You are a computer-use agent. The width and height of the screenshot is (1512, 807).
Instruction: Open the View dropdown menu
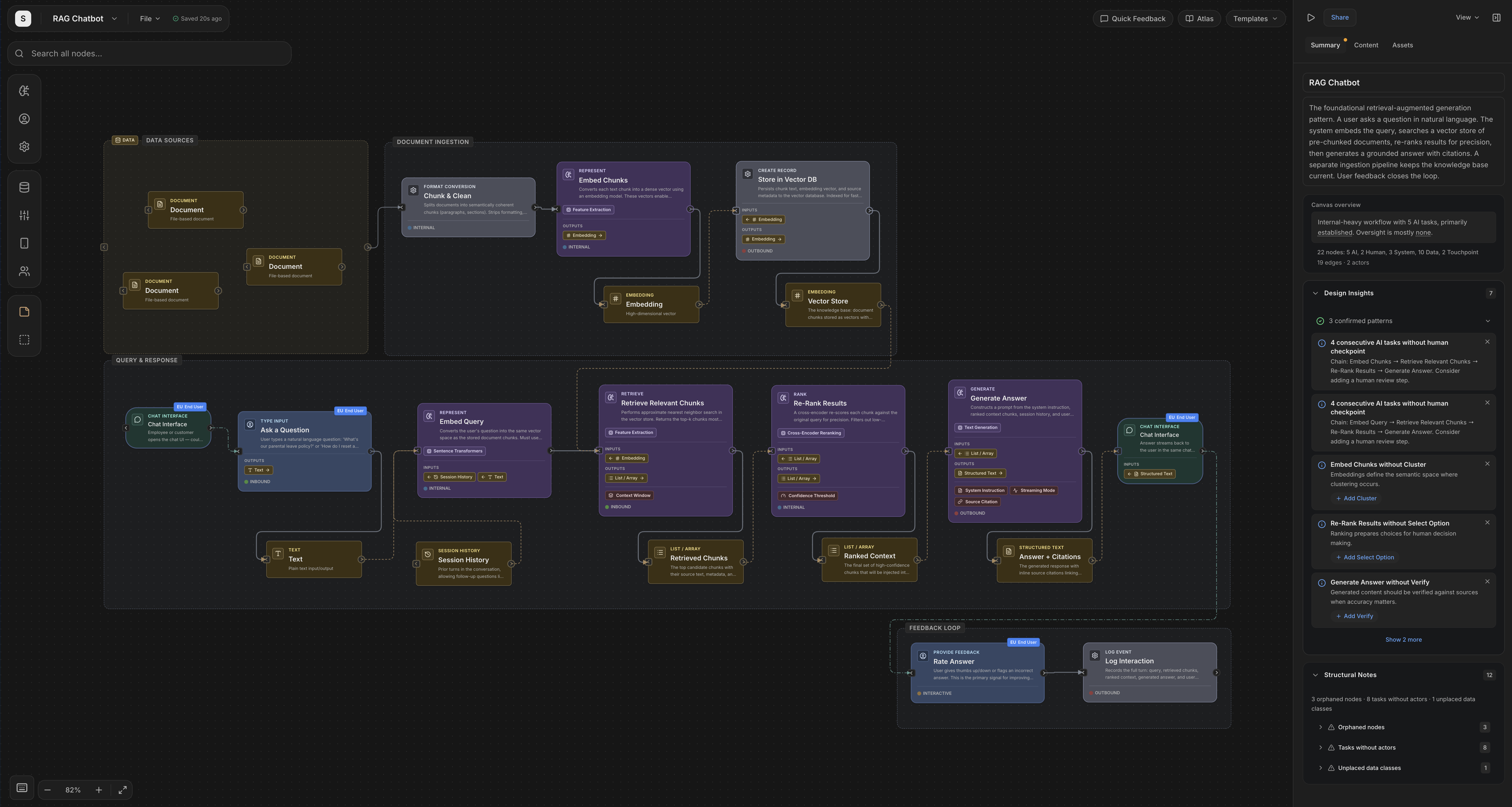(x=1466, y=17)
